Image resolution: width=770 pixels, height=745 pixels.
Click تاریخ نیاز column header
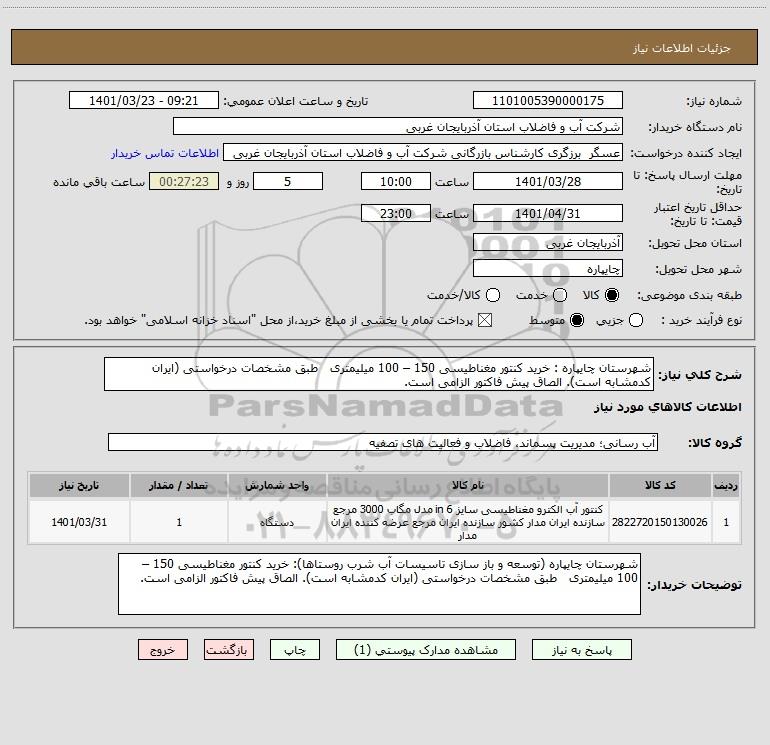pyautogui.click(x=79, y=485)
